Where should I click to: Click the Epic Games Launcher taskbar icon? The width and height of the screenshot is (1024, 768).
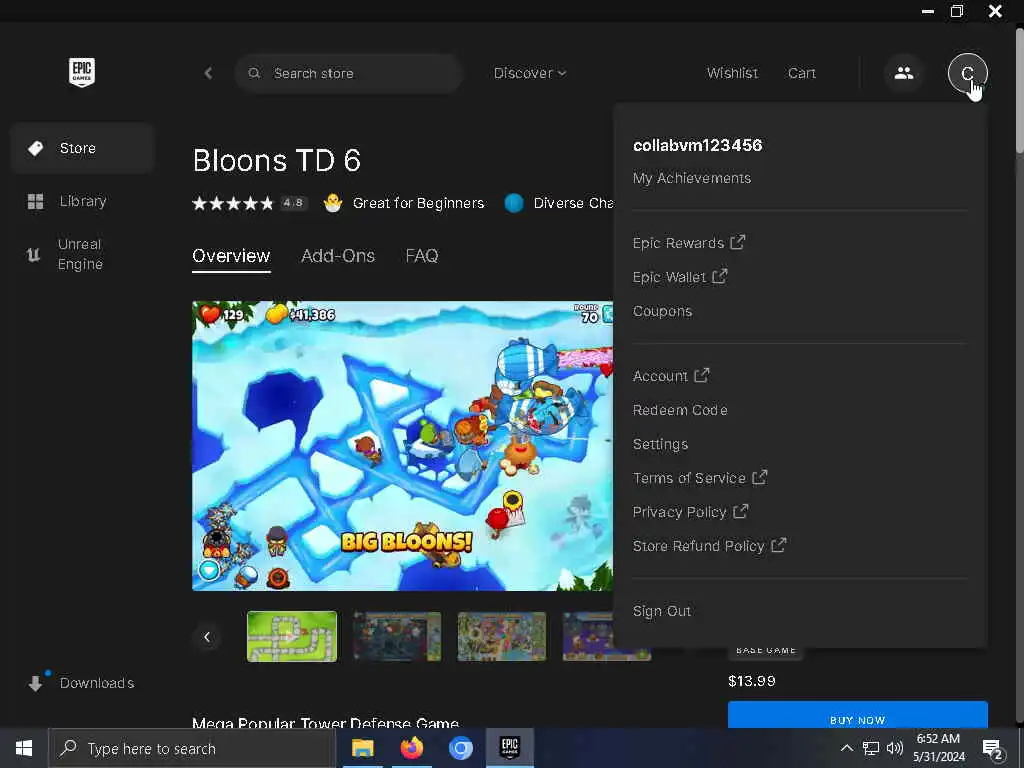tap(510, 748)
